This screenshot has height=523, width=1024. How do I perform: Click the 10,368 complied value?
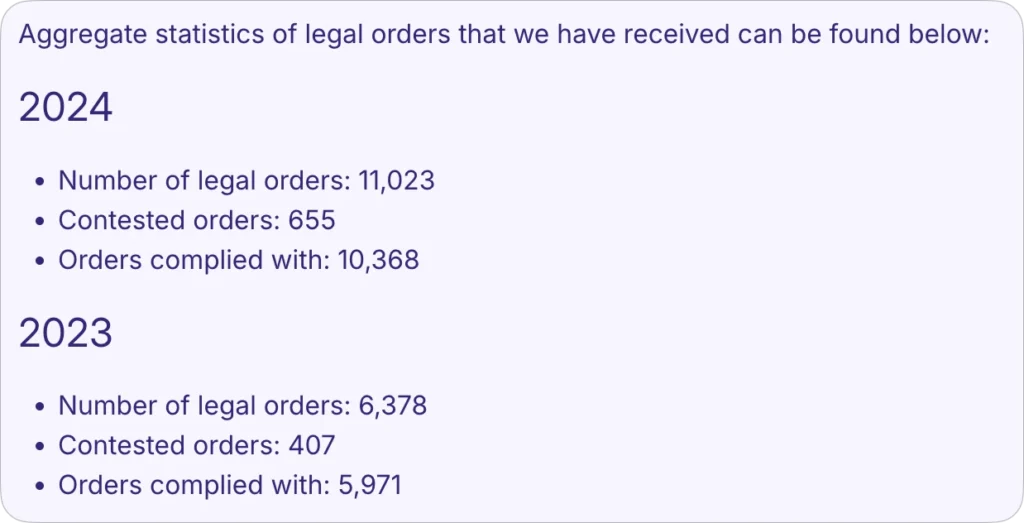[x=378, y=260]
